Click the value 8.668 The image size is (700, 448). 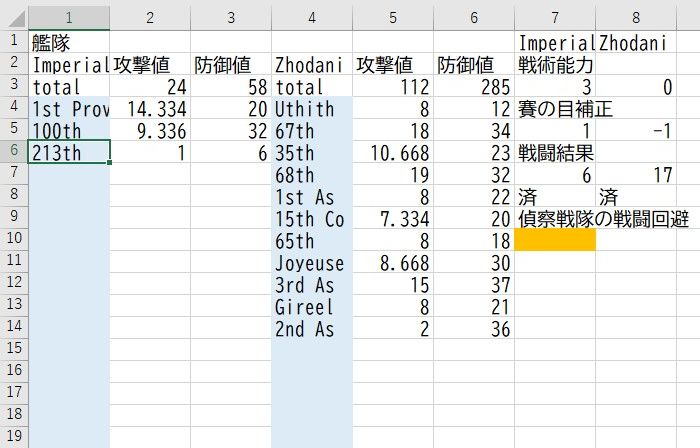pos(393,261)
